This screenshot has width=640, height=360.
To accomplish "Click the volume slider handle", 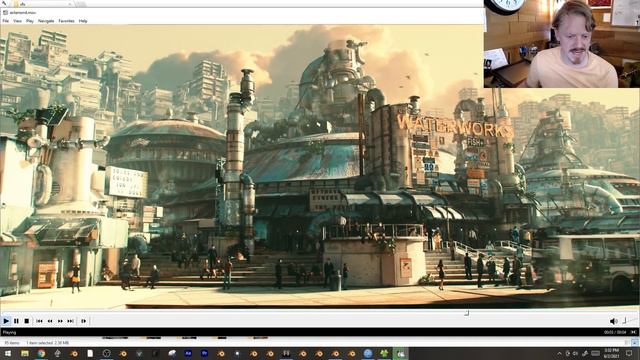I will pos(624,321).
